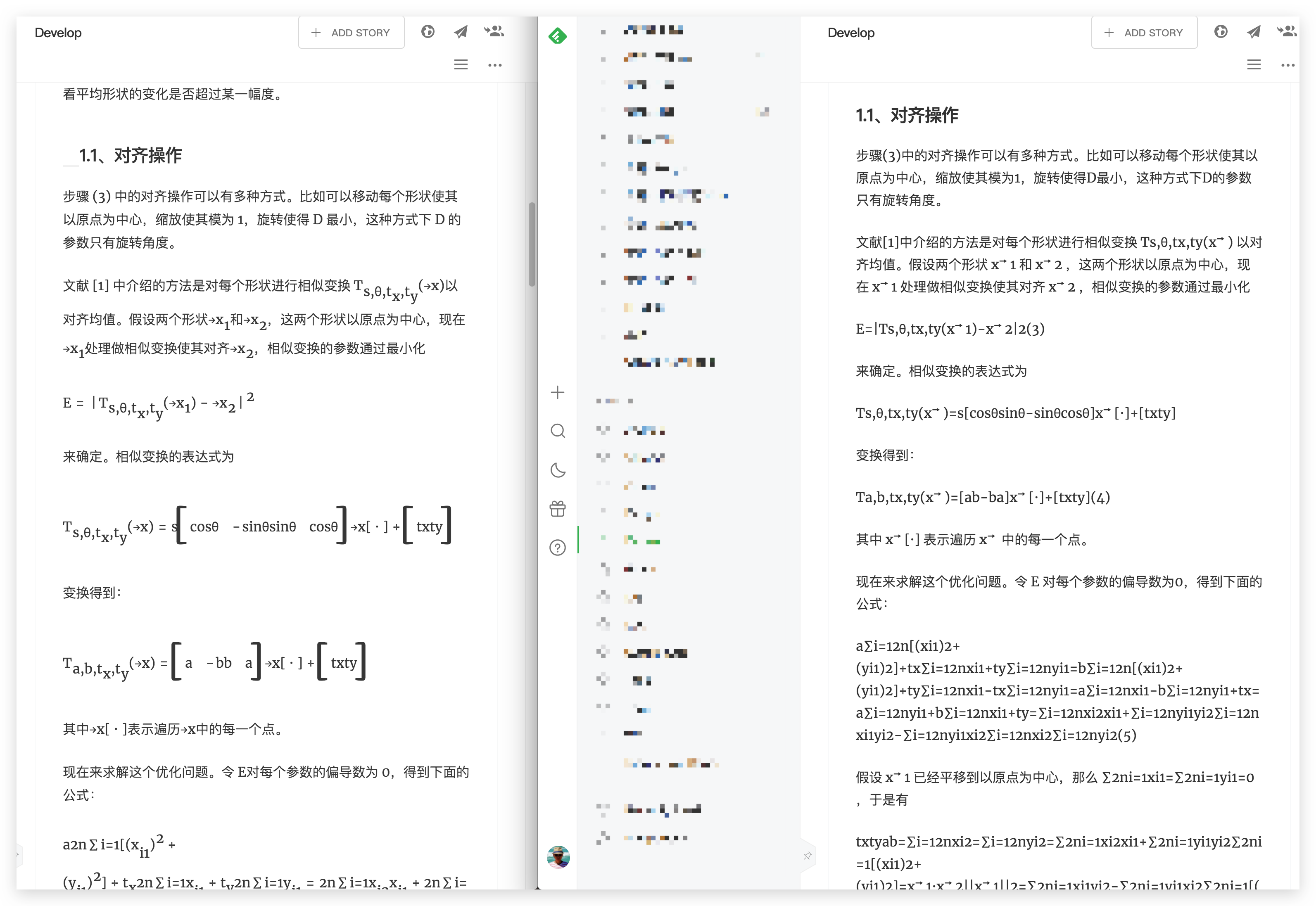
Task: Open the more options ellipsis in right window
Action: (1287, 65)
